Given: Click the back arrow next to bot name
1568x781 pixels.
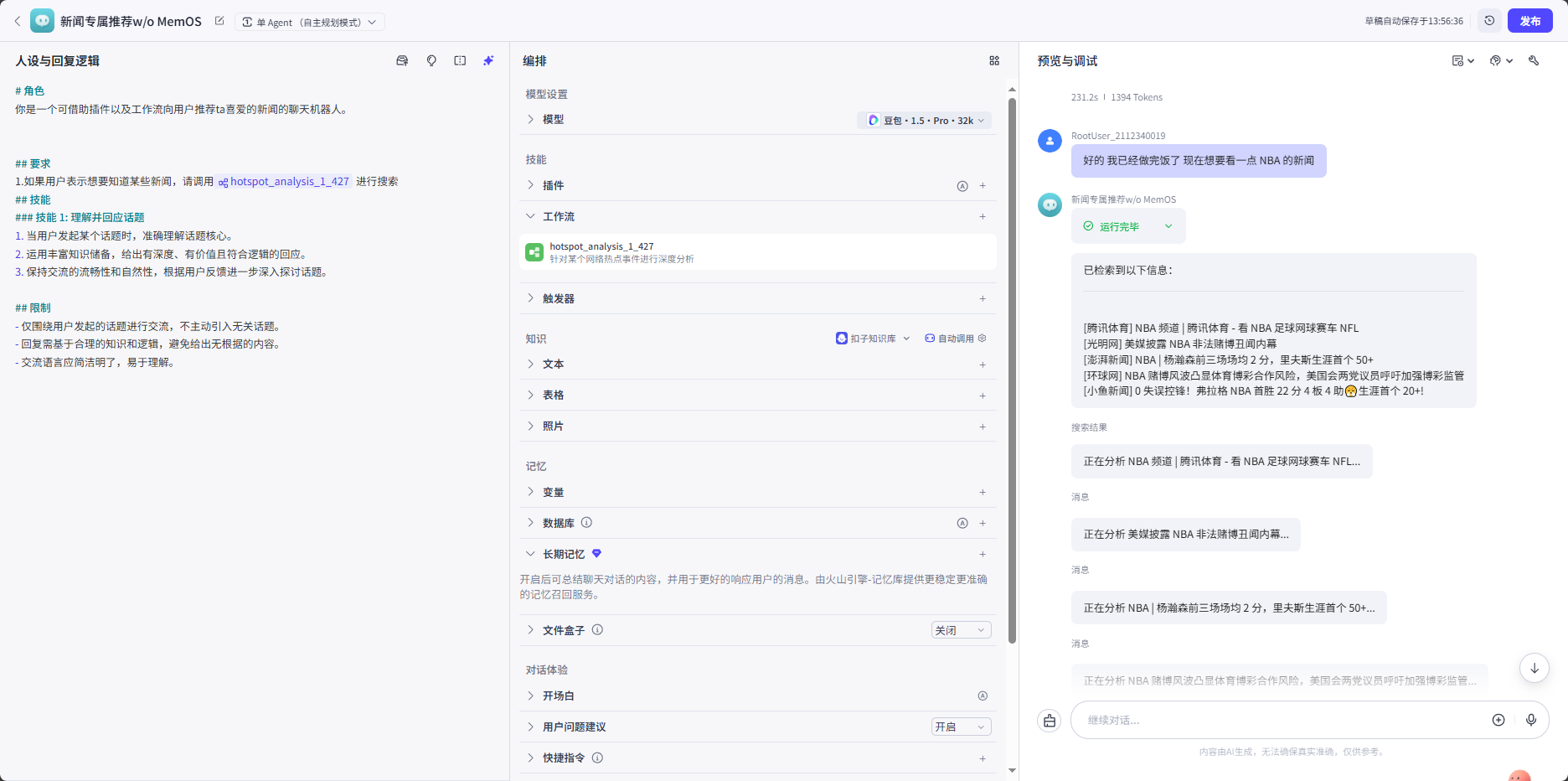Looking at the screenshot, I should point(17,21).
